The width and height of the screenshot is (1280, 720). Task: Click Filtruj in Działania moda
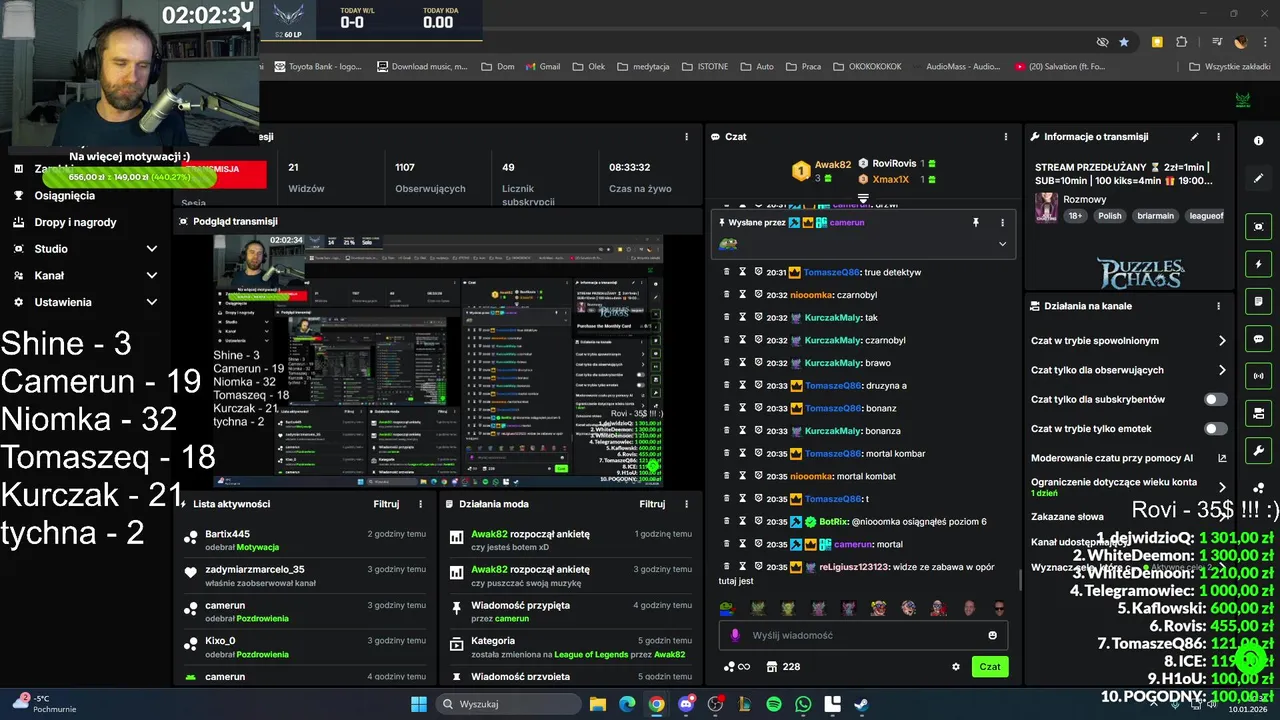tap(652, 504)
